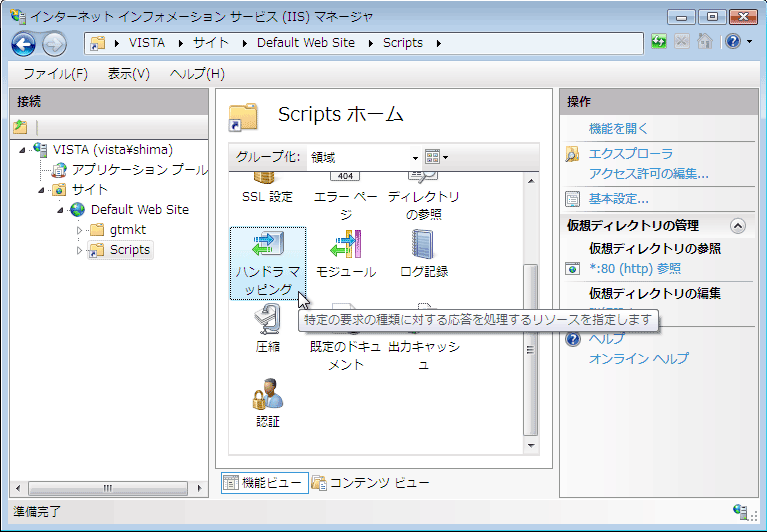Screen dimensions: 767x532
Task: Click the Help question mark toolbar icon
Action: 733,42
